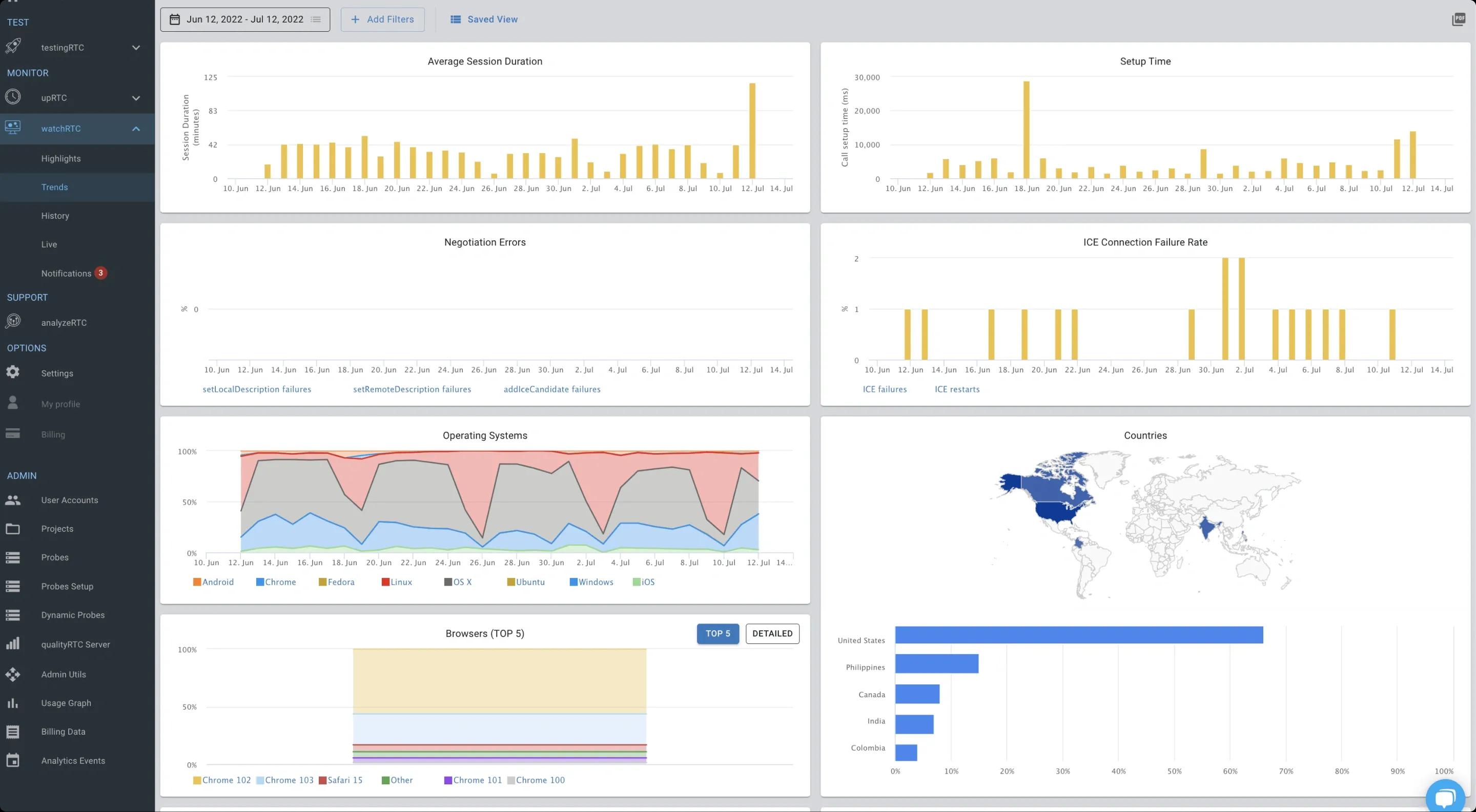
Task: Click the upRTC clock icon
Action: [x=13, y=97]
